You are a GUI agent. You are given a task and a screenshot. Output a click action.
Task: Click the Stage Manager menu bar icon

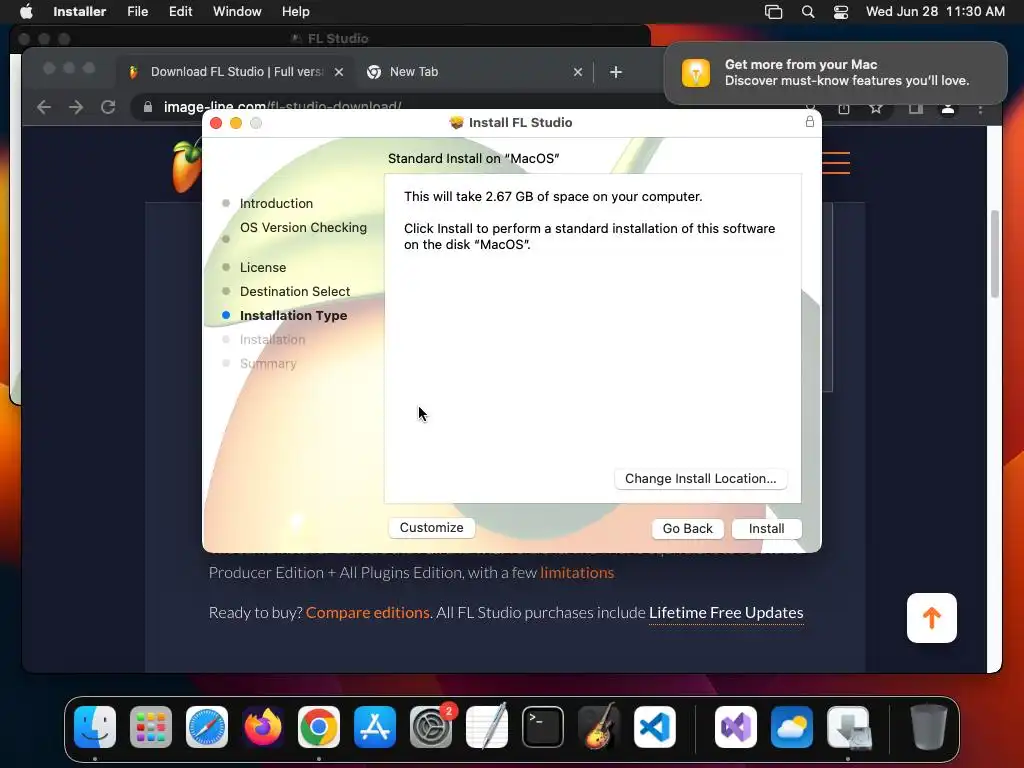tap(773, 12)
